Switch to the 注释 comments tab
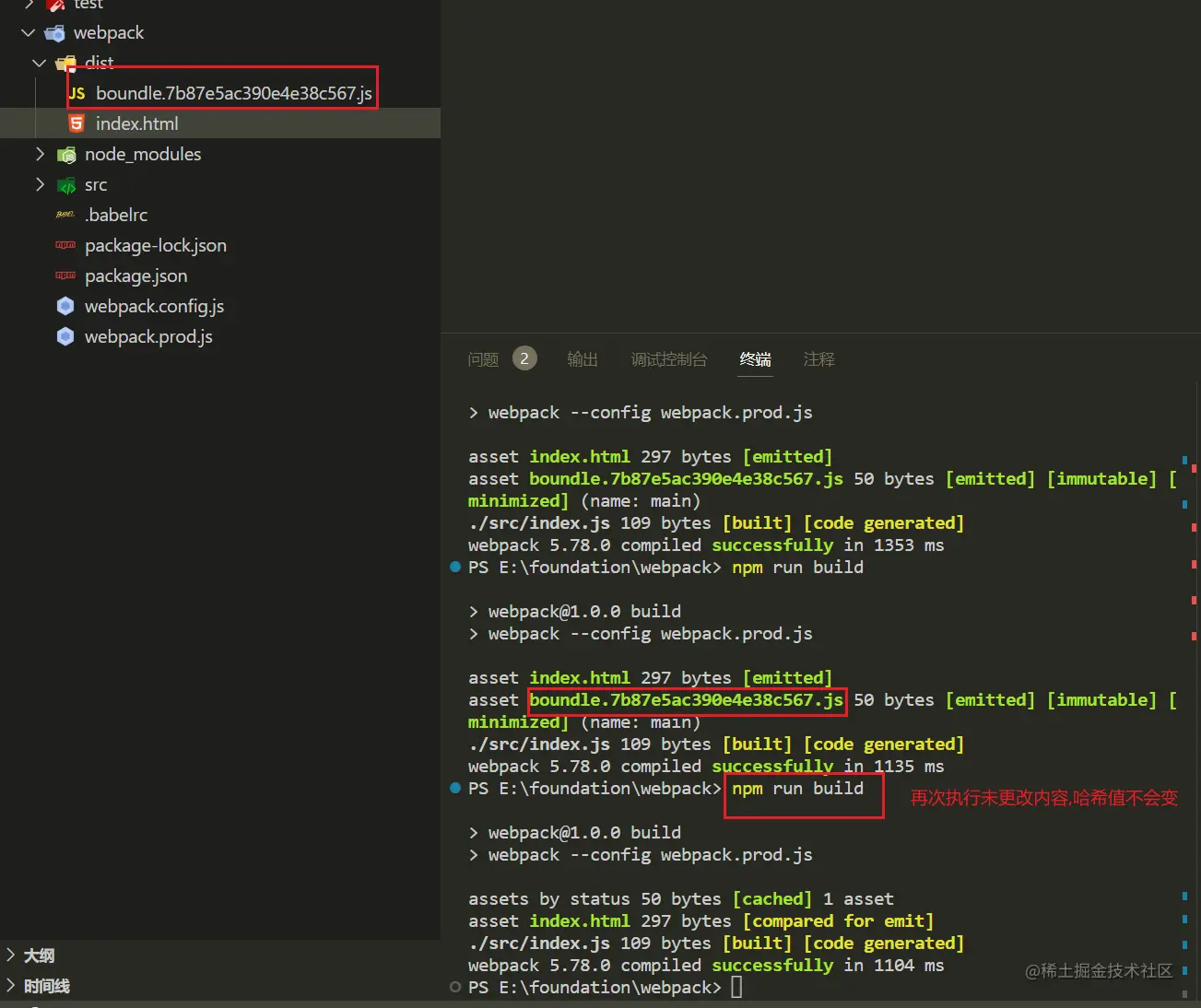Viewport: 1201px width, 1008px height. [x=819, y=359]
